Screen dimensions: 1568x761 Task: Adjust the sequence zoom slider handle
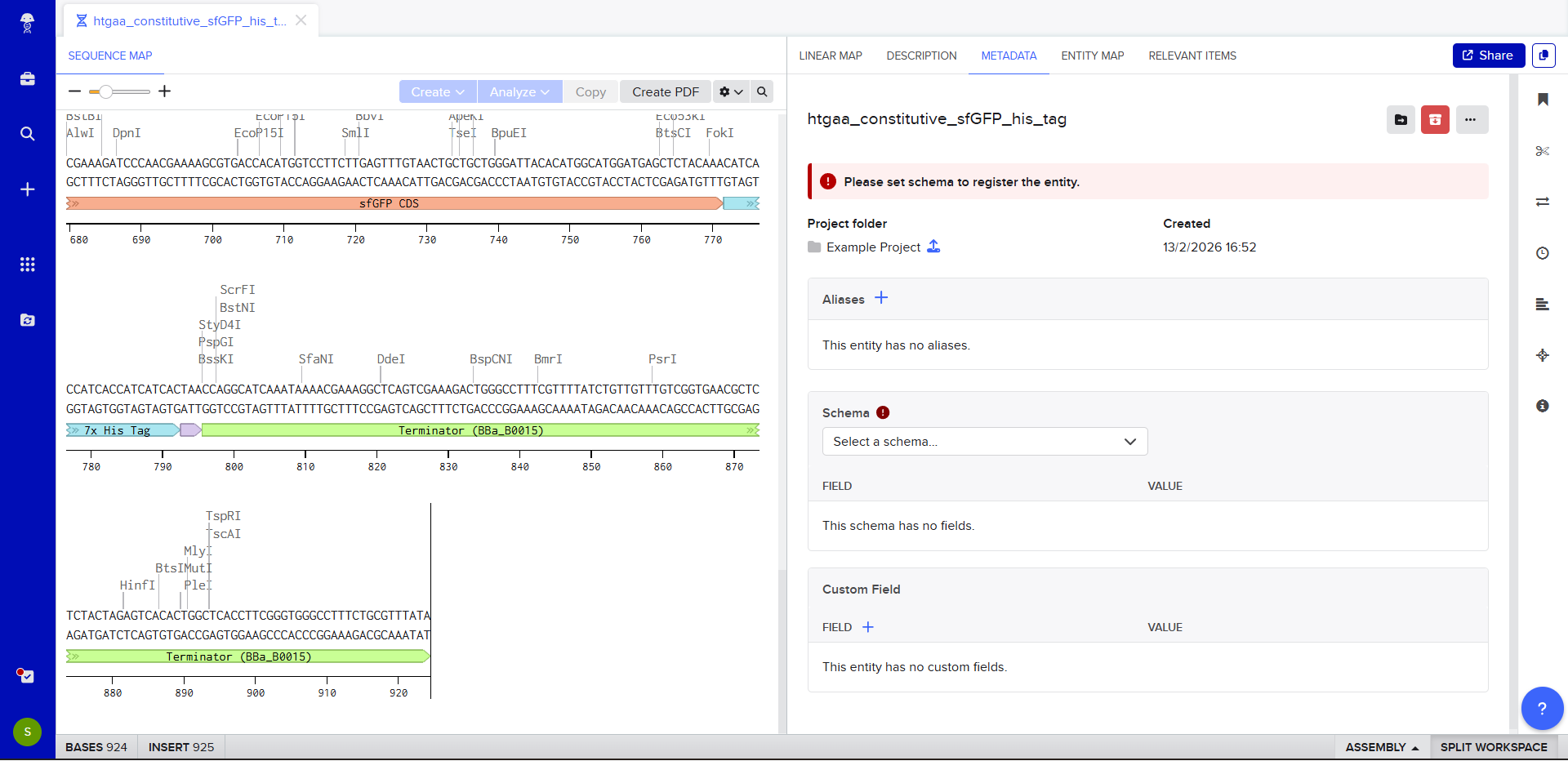pos(105,91)
